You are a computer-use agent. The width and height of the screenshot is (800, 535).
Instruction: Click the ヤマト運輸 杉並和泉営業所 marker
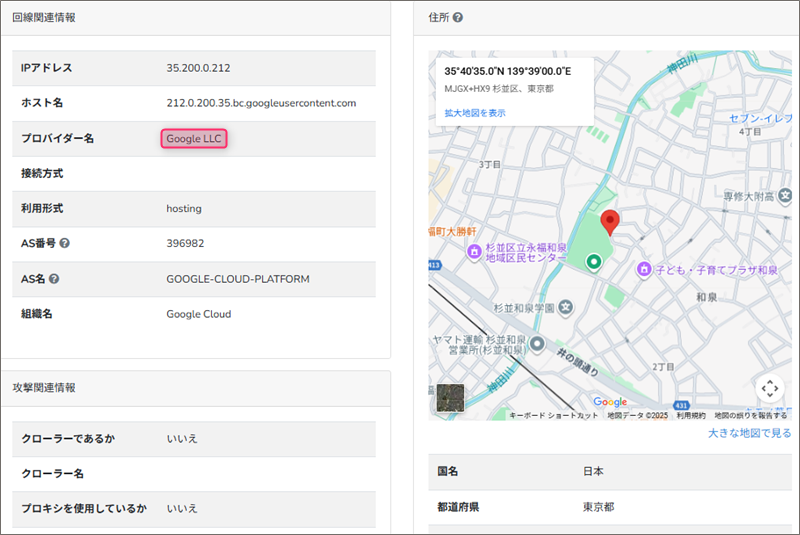pyautogui.click(x=537, y=345)
